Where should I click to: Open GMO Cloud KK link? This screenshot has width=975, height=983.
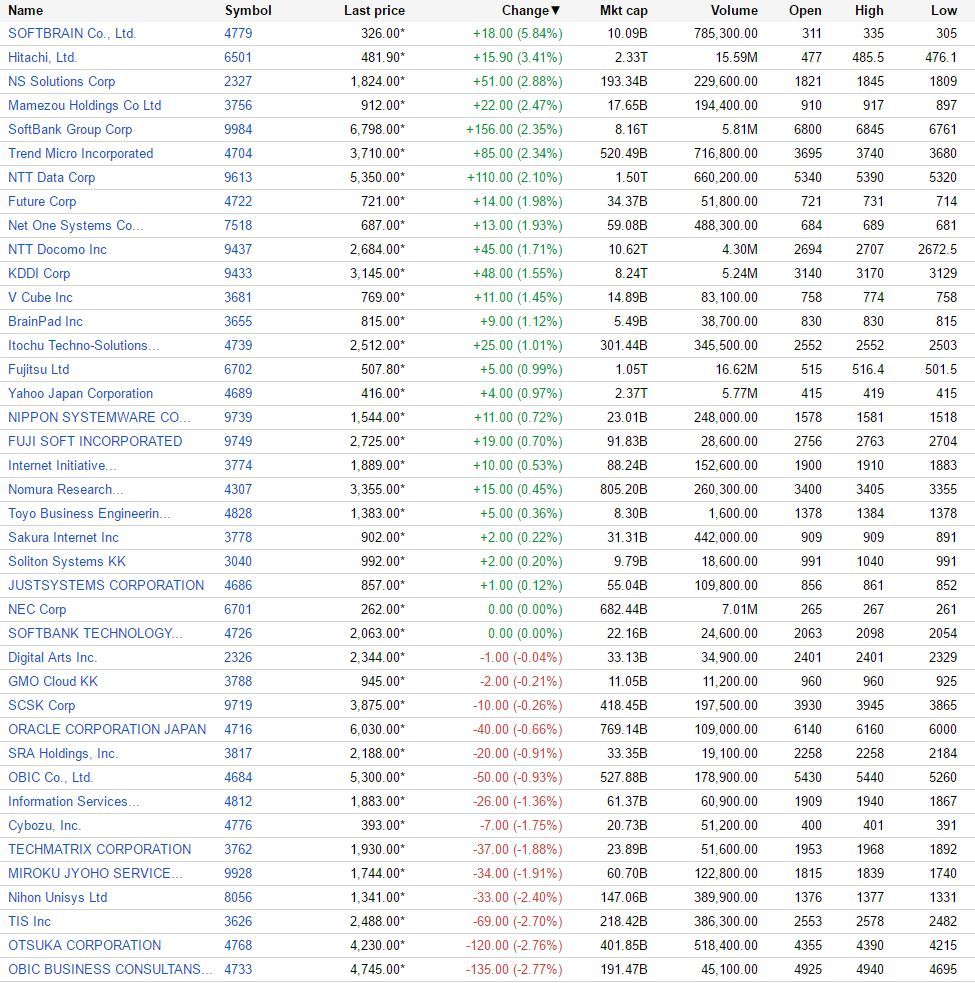pyautogui.click(x=53, y=681)
